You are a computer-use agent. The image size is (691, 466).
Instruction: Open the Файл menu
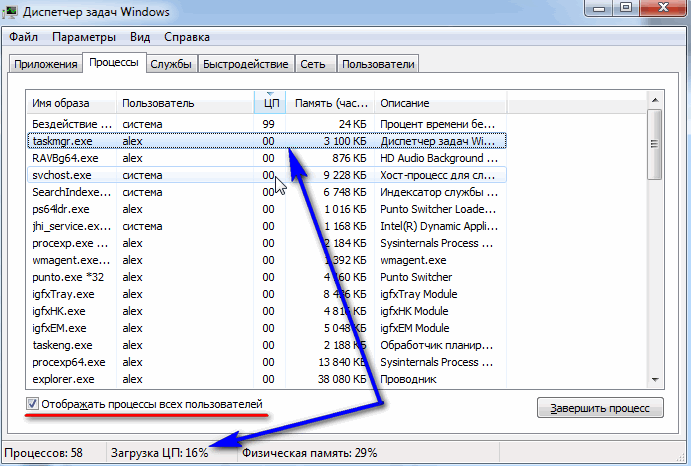coord(23,38)
